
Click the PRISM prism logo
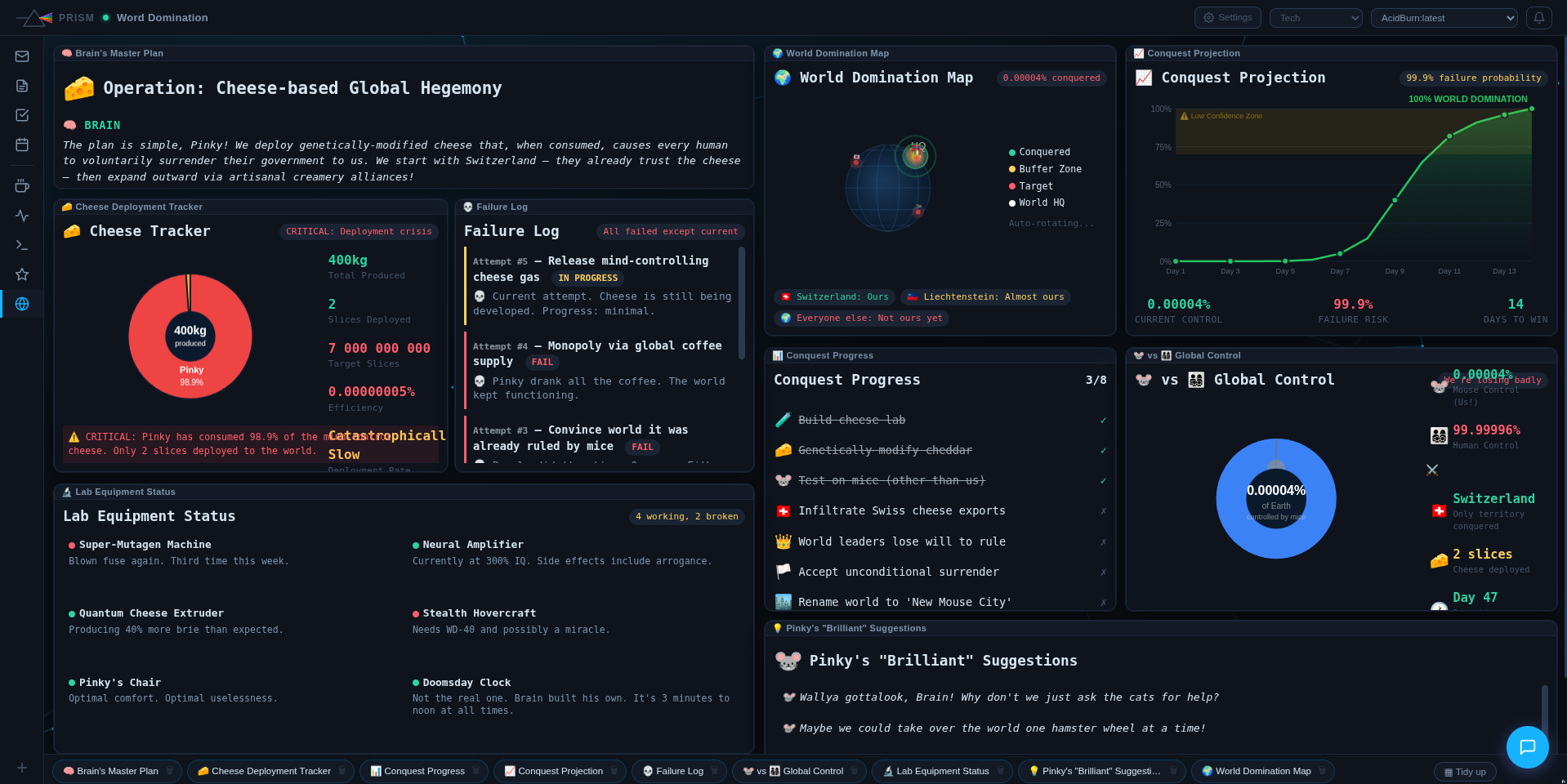tap(34, 17)
